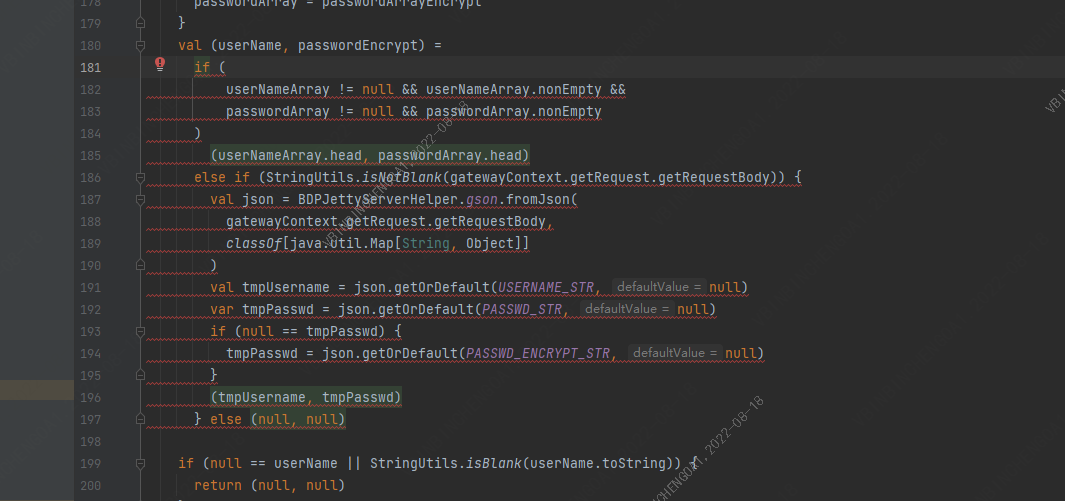Click the tmpUsername declaration on line 191

click(285, 287)
